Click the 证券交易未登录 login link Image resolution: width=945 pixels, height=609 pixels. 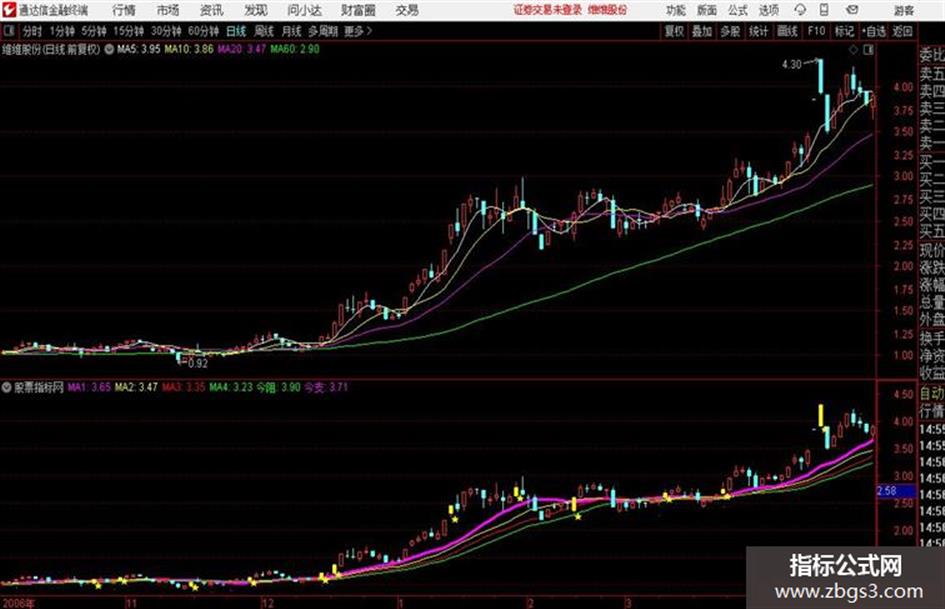point(548,10)
